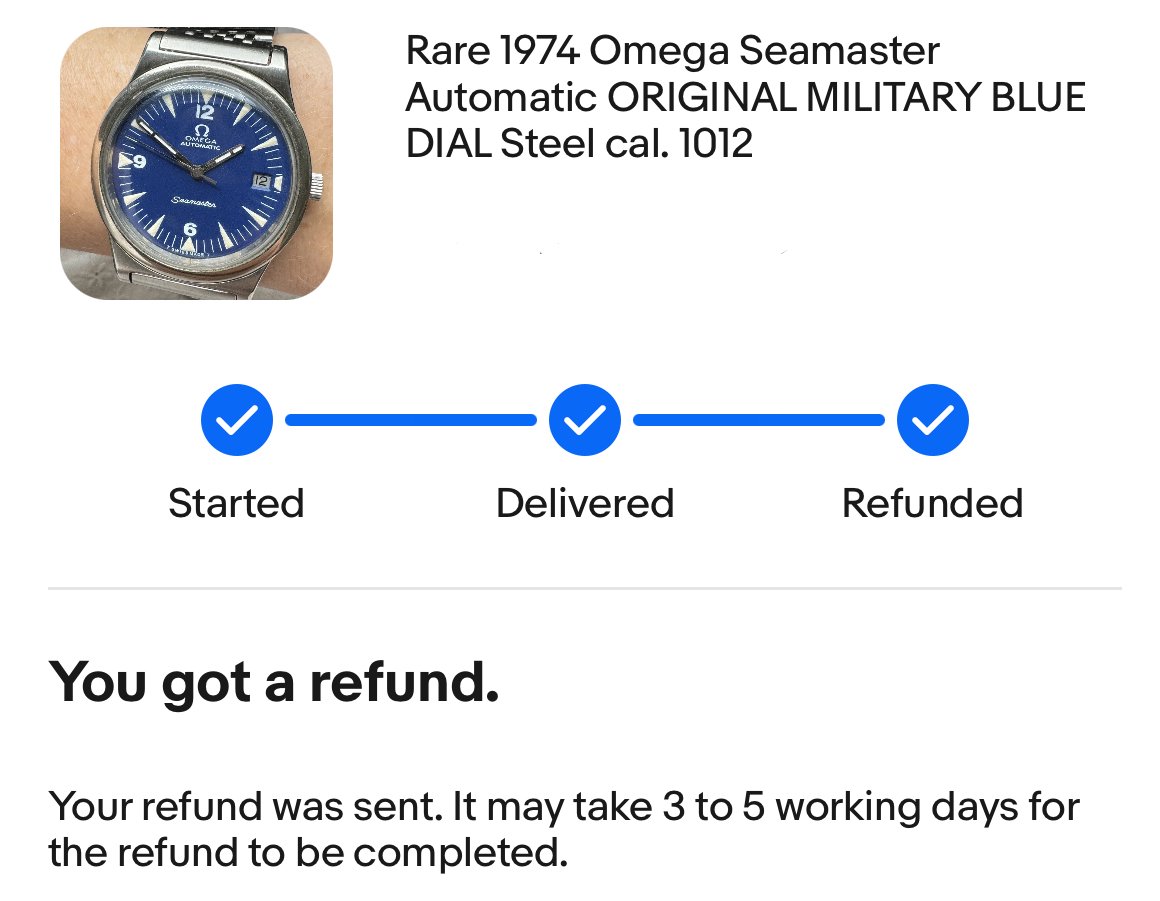The height and width of the screenshot is (901, 1160).
Task: Click the crown on the watch photo
Action: 318,183
